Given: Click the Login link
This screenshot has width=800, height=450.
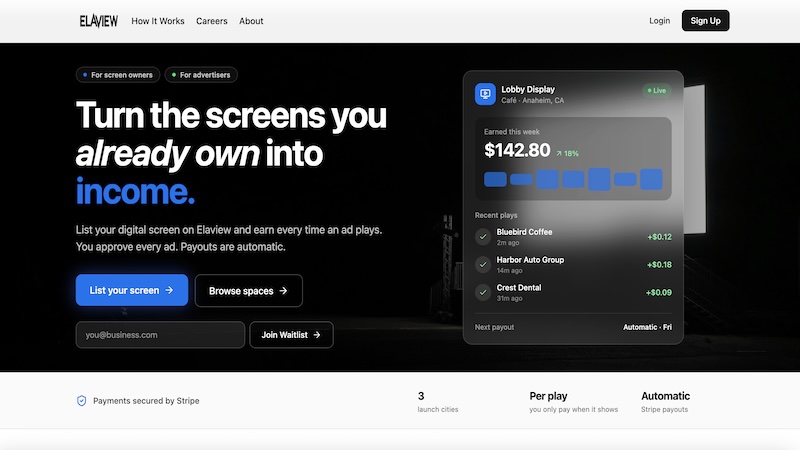Looking at the screenshot, I should [x=660, y=20].
